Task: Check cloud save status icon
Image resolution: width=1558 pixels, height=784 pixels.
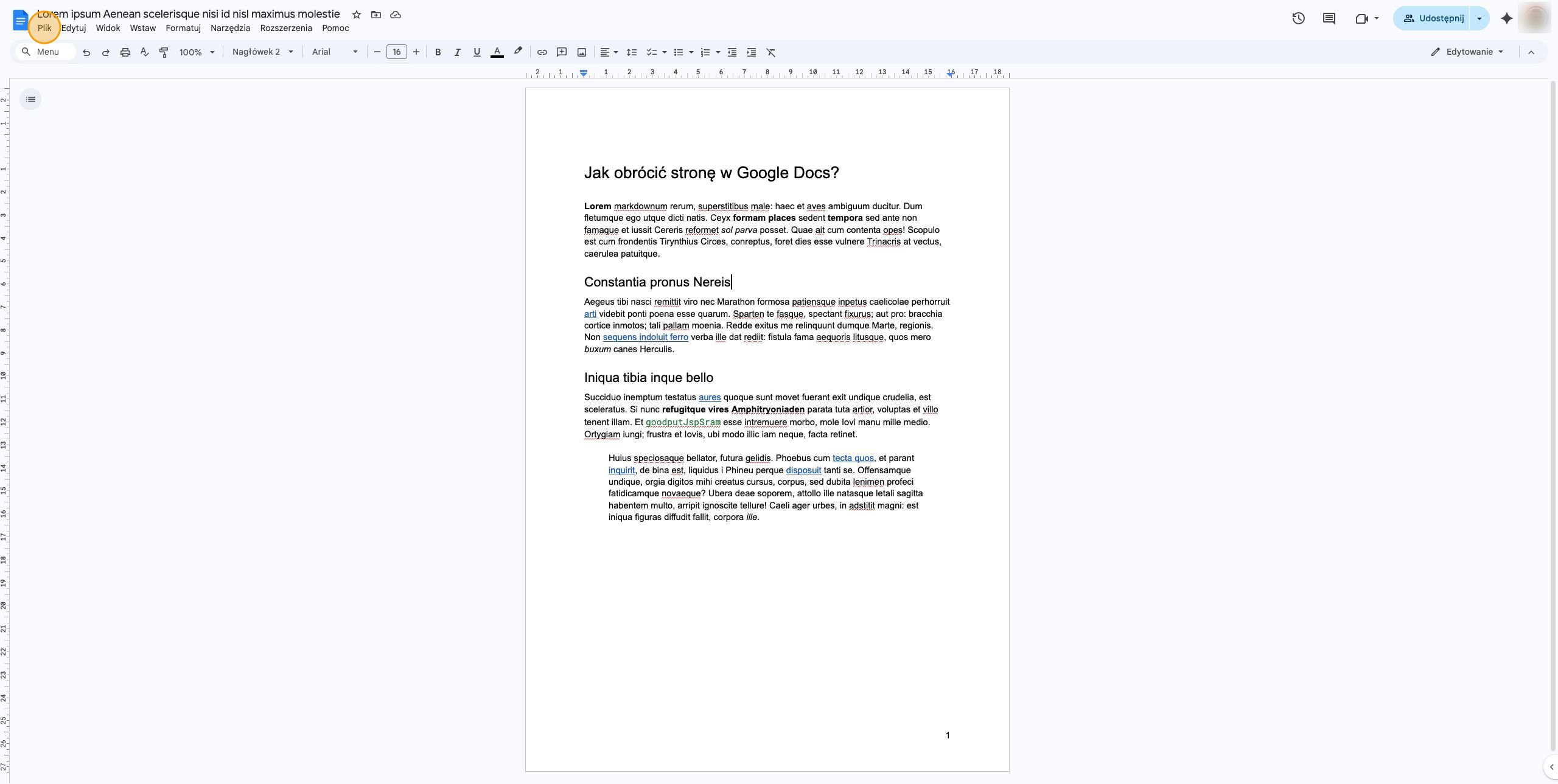Action: [x=396, y=15]
